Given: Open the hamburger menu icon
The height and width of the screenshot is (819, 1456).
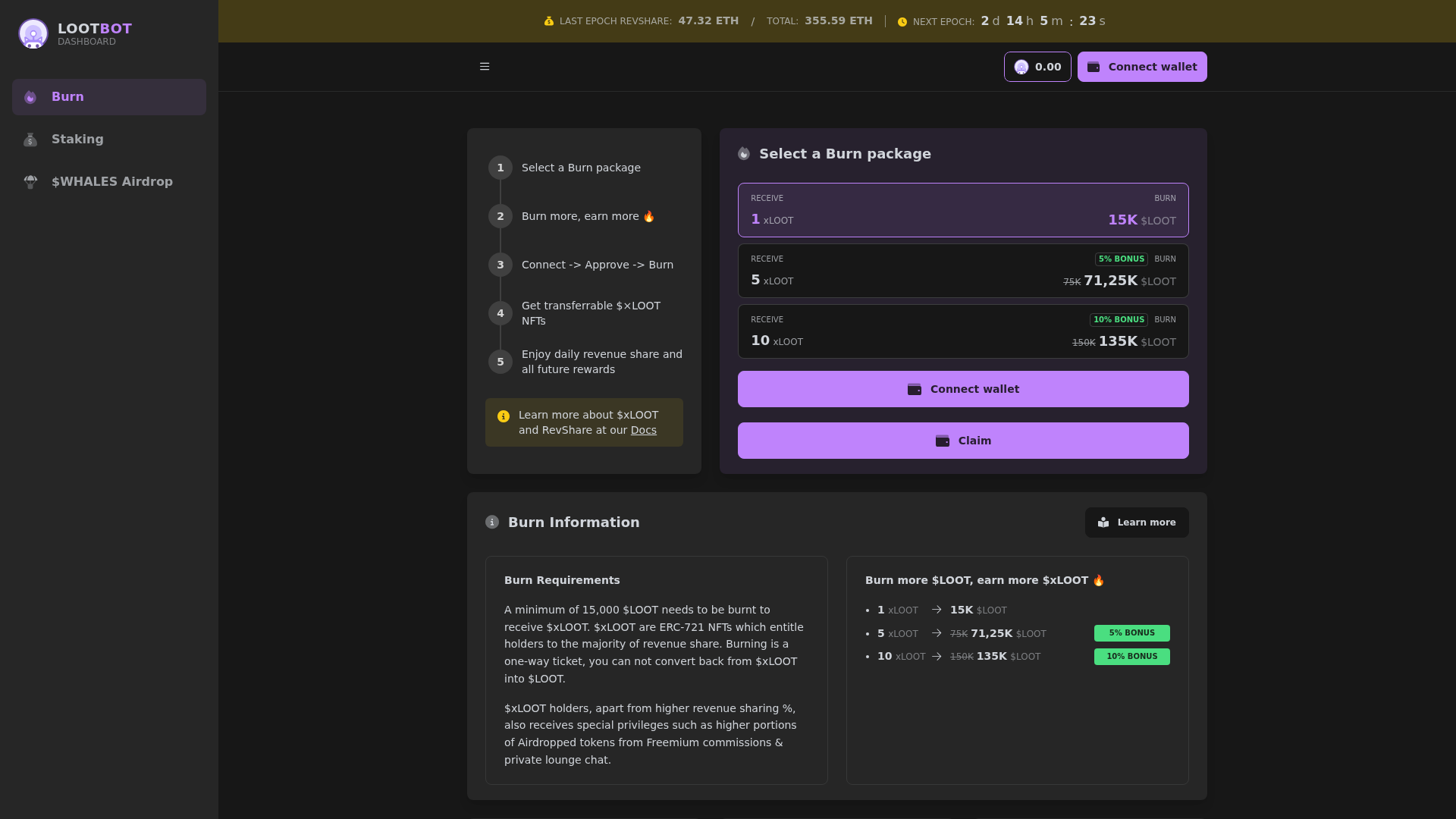Looking at the screenshot, I should point(485,67).
